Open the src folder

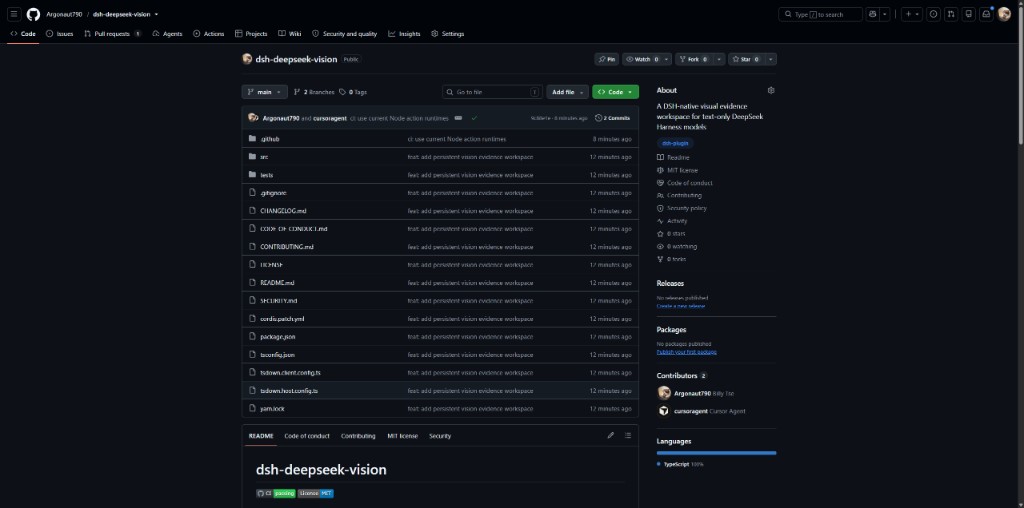(264, 157)
